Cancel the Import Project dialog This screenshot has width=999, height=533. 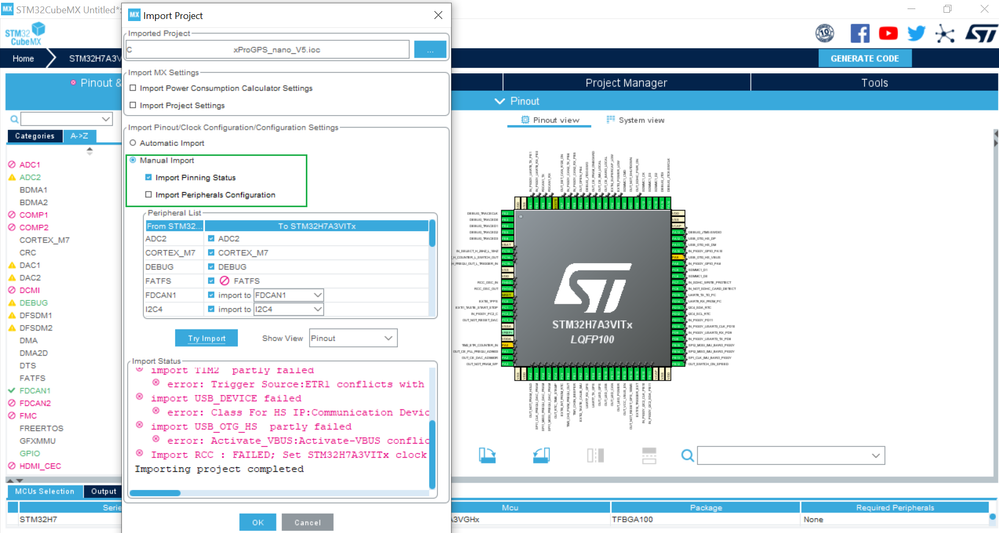pyautogui.click(x=308, y=522)
